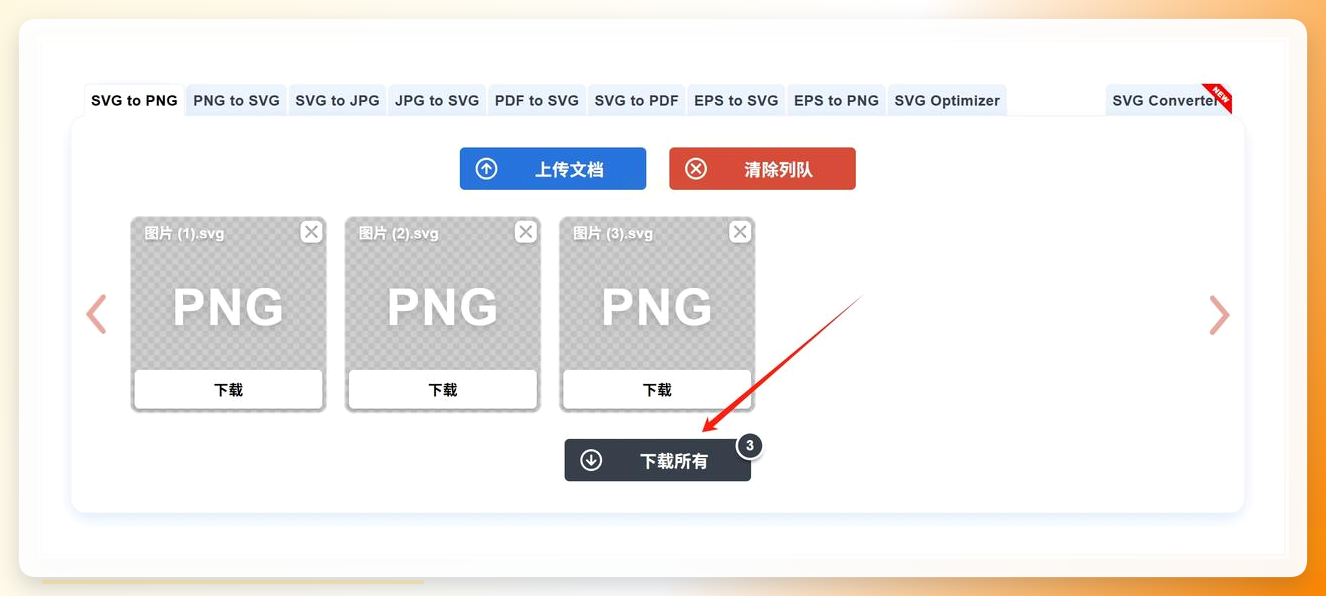The width and height of the screenshot is (1326, 596).
Task: Click the upload arrow icon on 上传文档
Action: [x=487, y=169]
